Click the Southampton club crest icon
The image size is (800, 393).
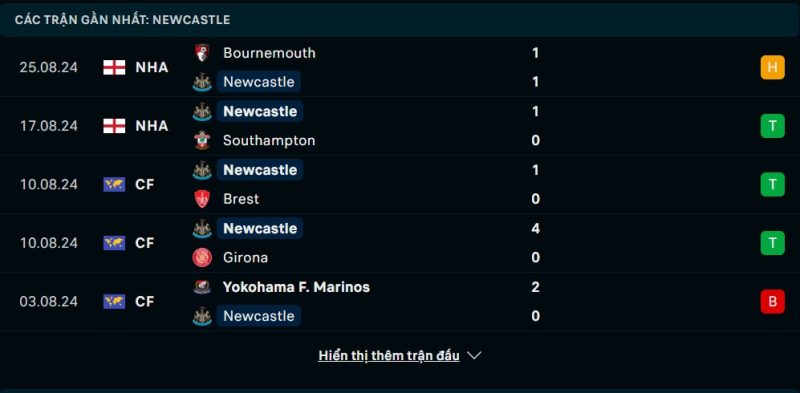click(x=202, y=140)
